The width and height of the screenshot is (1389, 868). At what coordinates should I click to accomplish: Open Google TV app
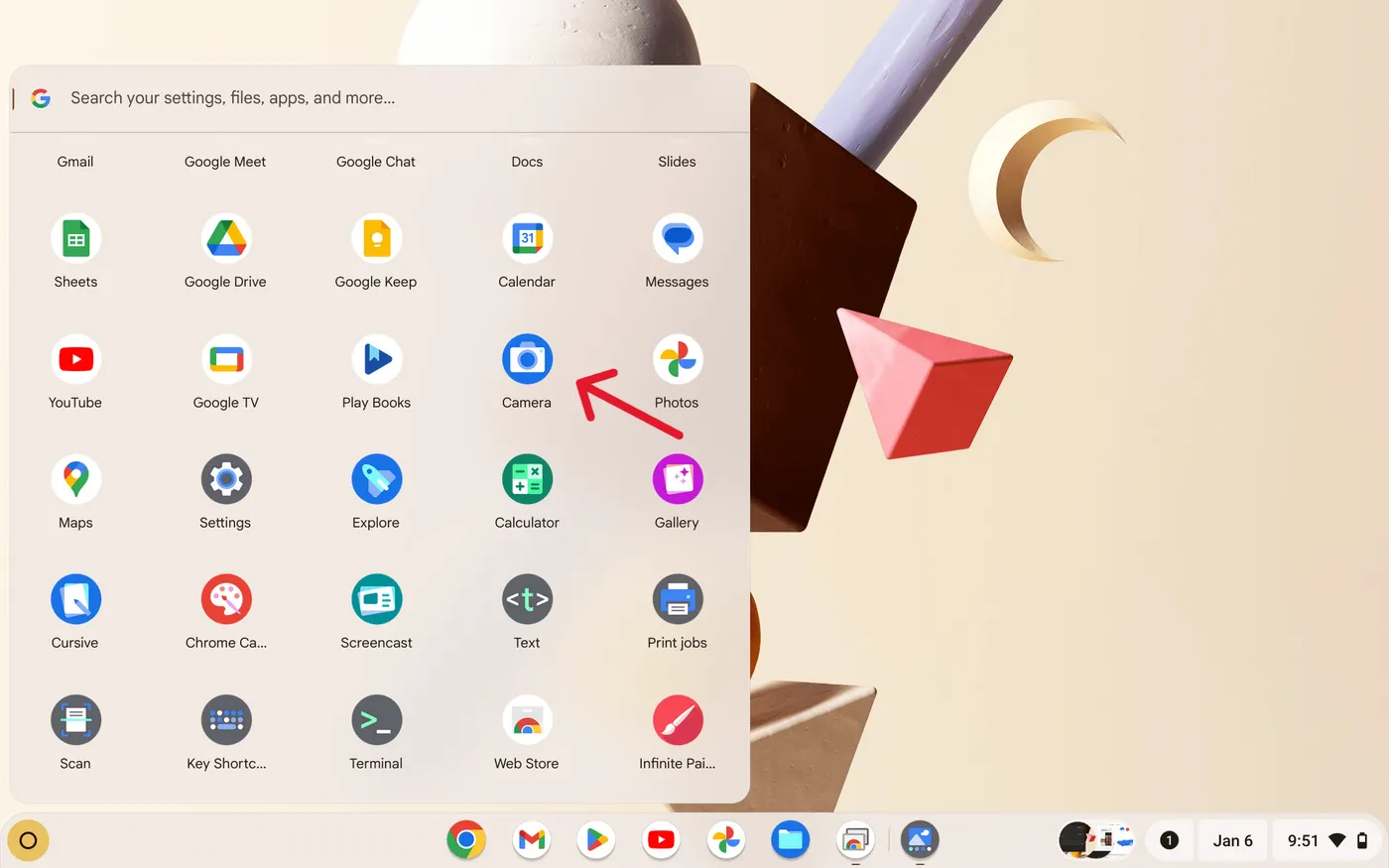[x=225, y=359]
